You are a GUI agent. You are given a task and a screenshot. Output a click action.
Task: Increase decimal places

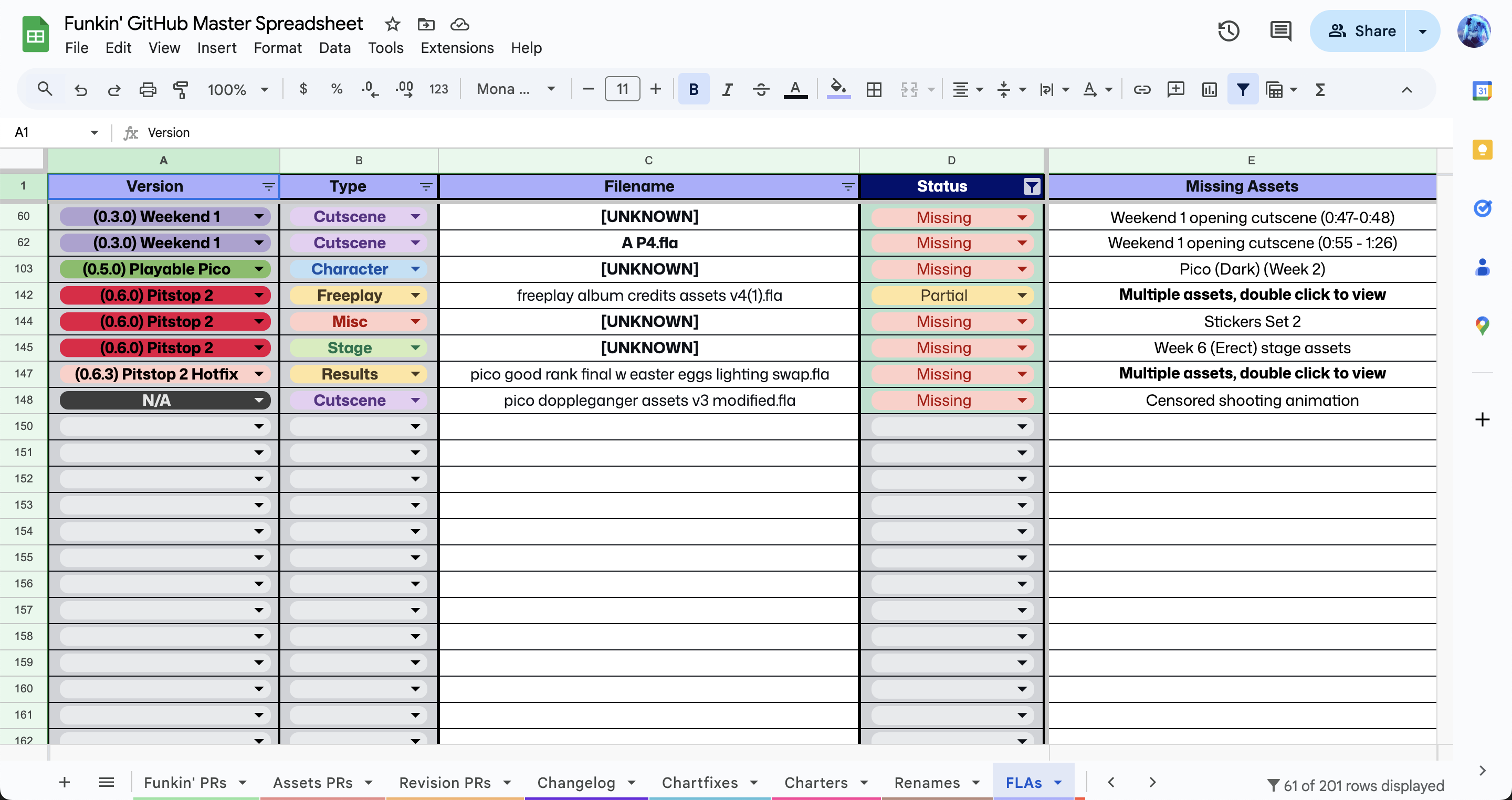(404, 89)
